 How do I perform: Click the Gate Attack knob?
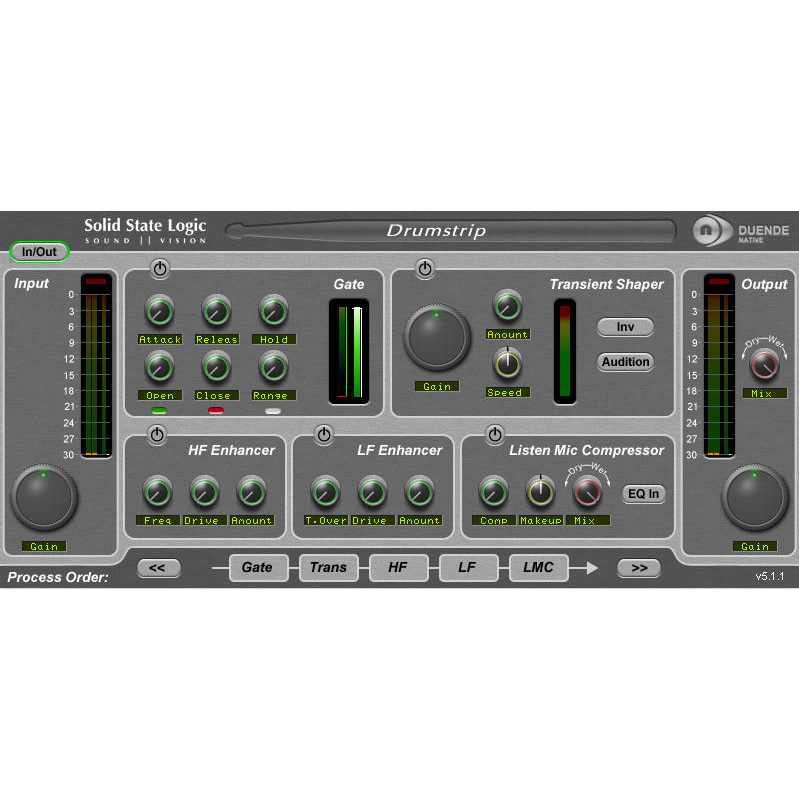(x=159, y=311)
